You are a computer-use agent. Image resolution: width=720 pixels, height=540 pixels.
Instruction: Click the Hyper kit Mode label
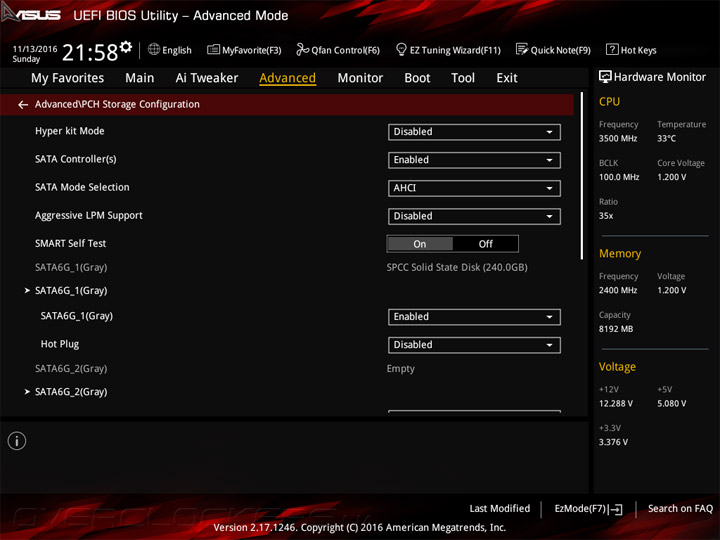(70, 131)
